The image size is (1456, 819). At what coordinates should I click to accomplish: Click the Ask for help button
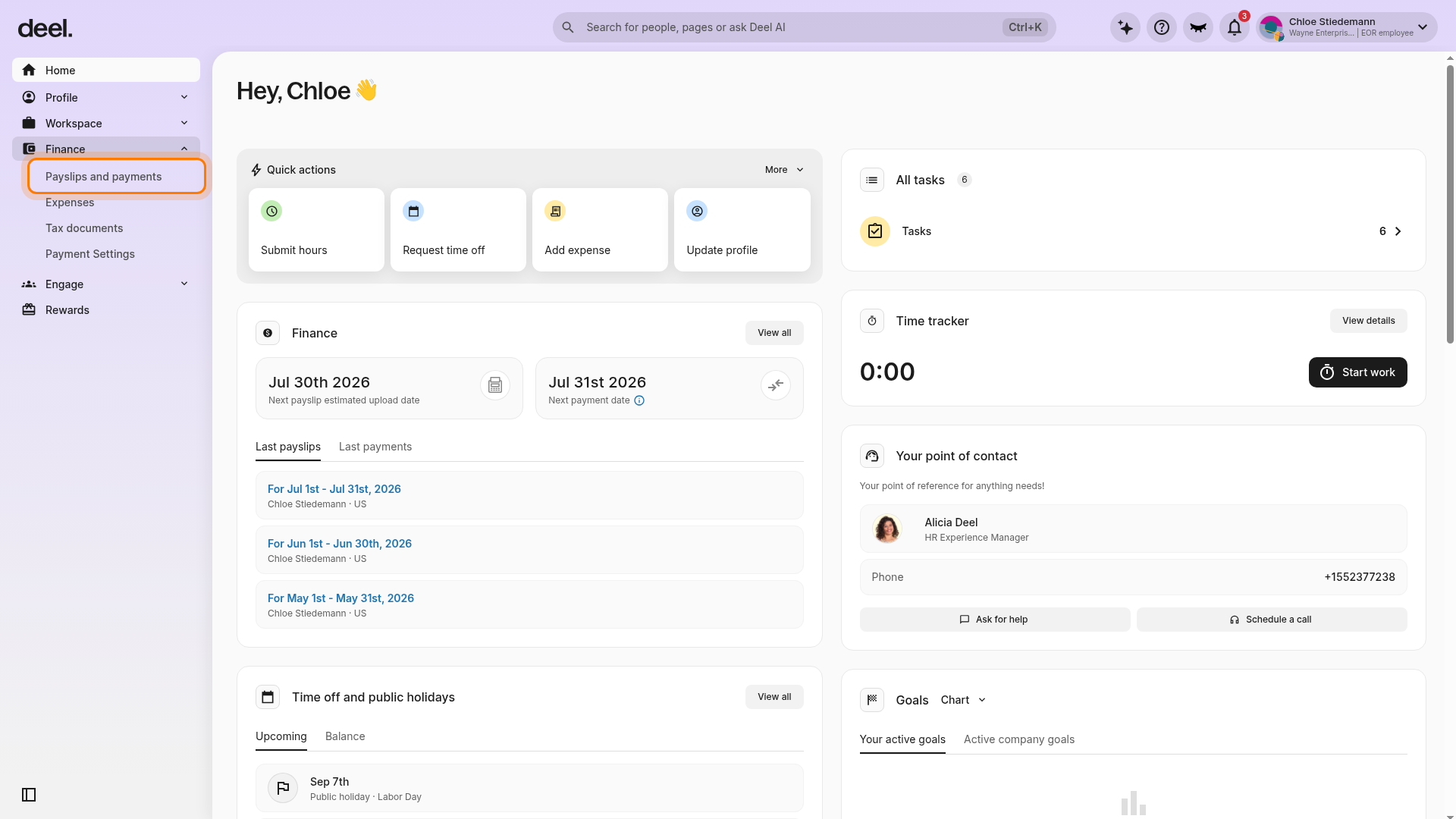click(995, 620)
